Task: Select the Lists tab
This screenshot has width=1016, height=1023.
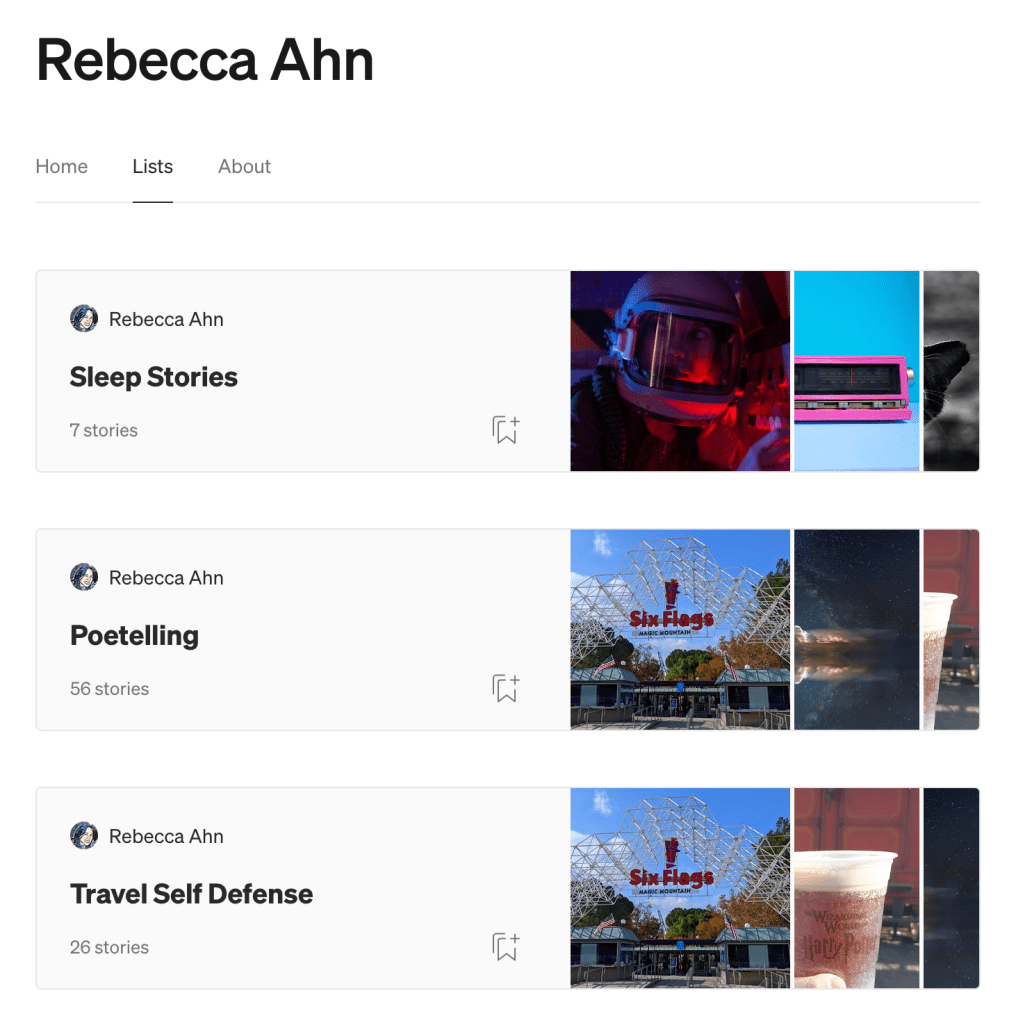Action: coord(153,167)
